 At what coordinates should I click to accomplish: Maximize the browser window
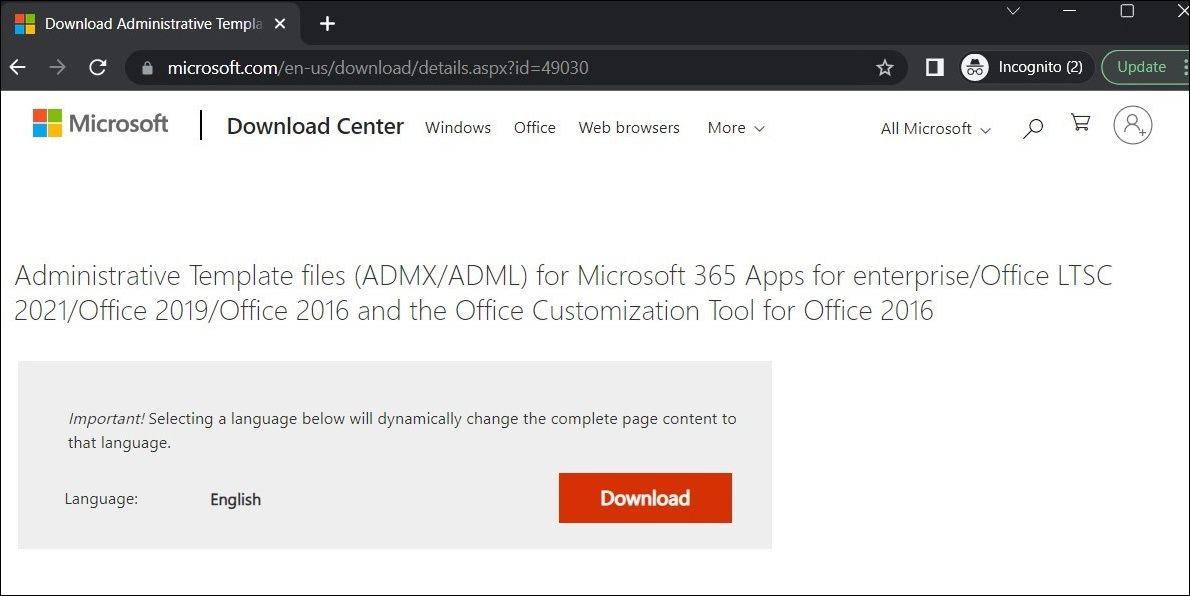pyautogui.click(x=1127, y=11)
